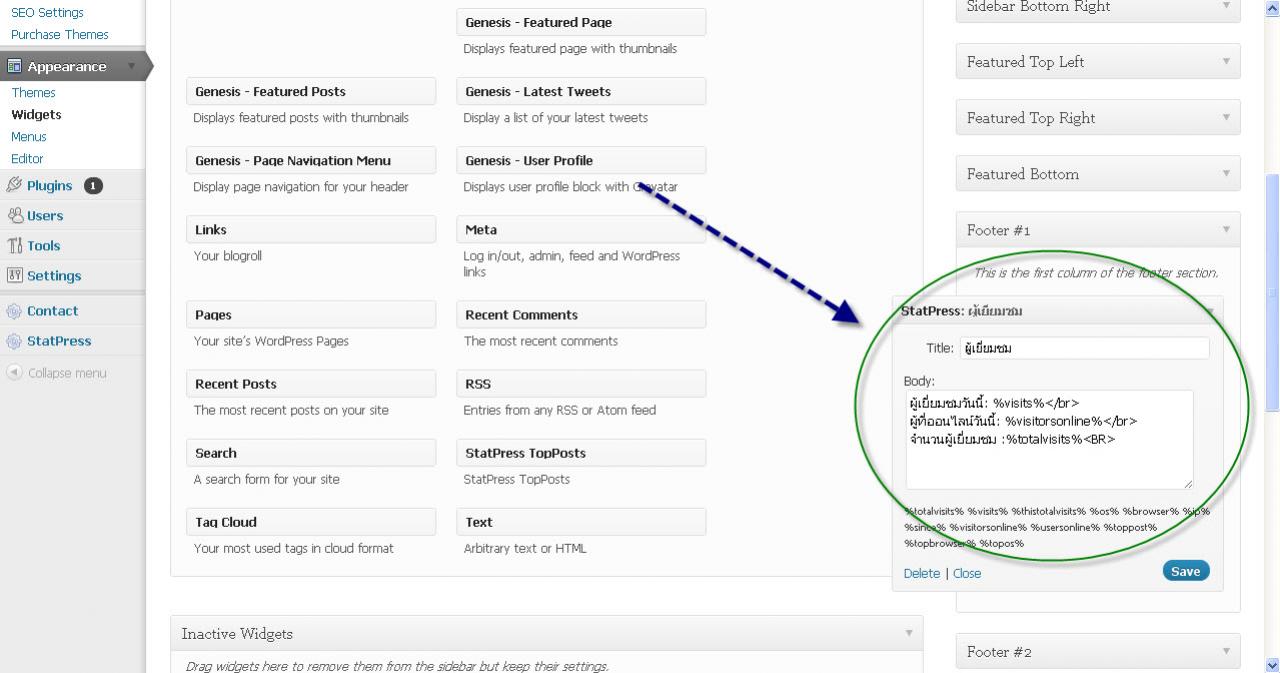Viewport: 1280px width, 673px height.
Task: Click the Plugins menu icon
Action: 14,185
